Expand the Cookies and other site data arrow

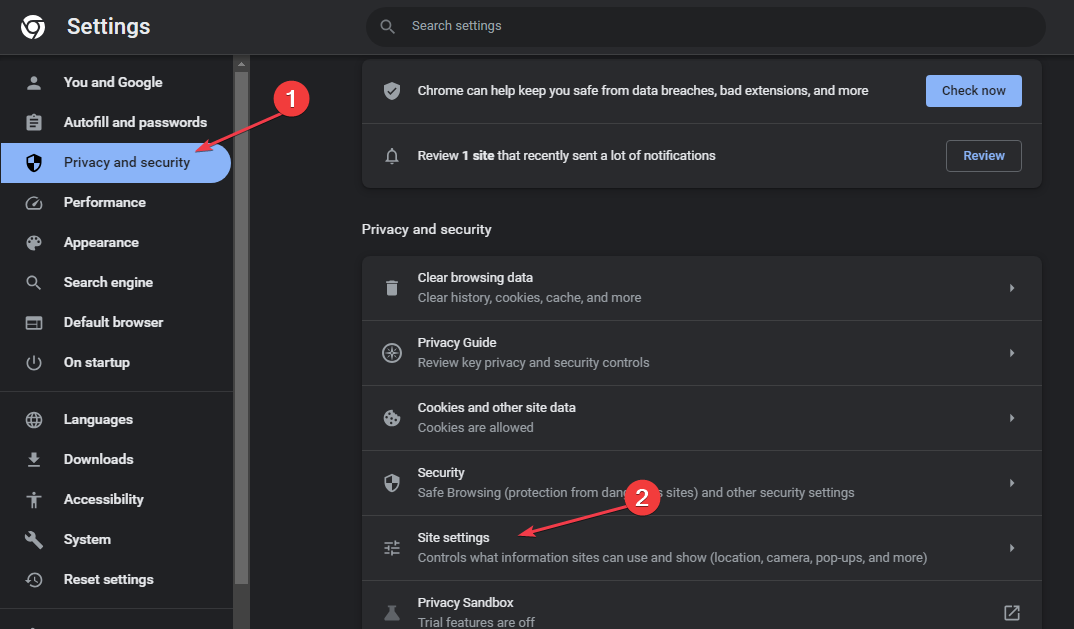coord(1012,418)
